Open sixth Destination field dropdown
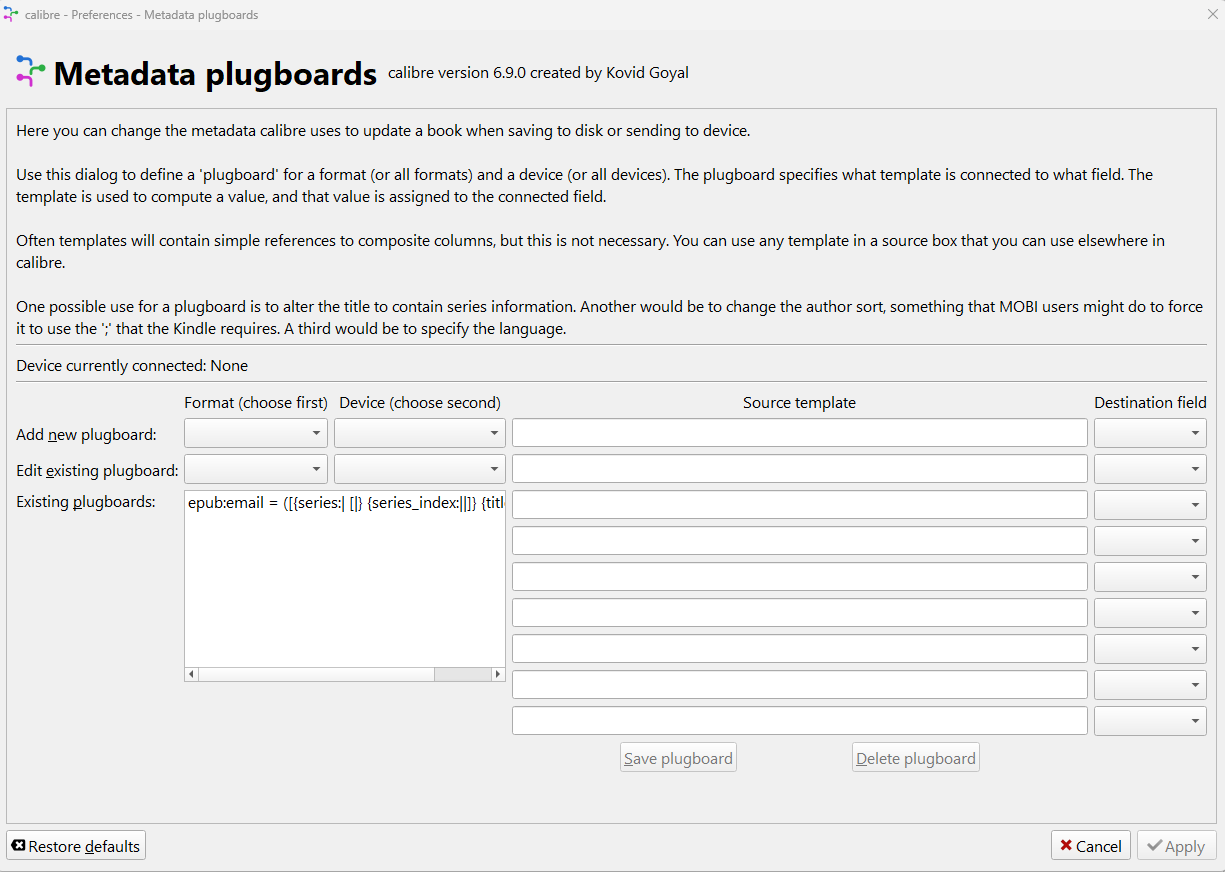The image size is (1225, 872). pyautogui.click(x=1150, y=613)
